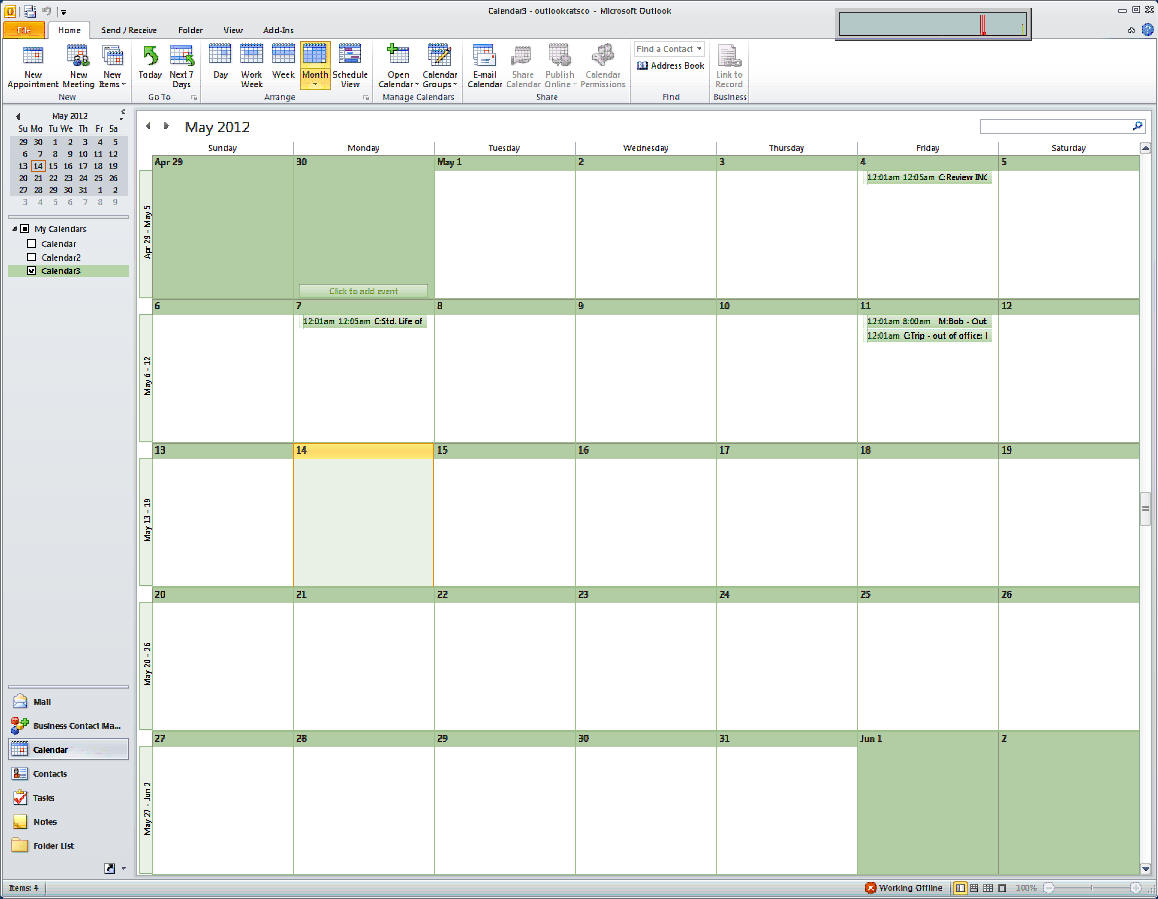This screenshot has height=899, width=1158.
Task: Uncheck the Calendar3 checkbox
Action: 31,271
